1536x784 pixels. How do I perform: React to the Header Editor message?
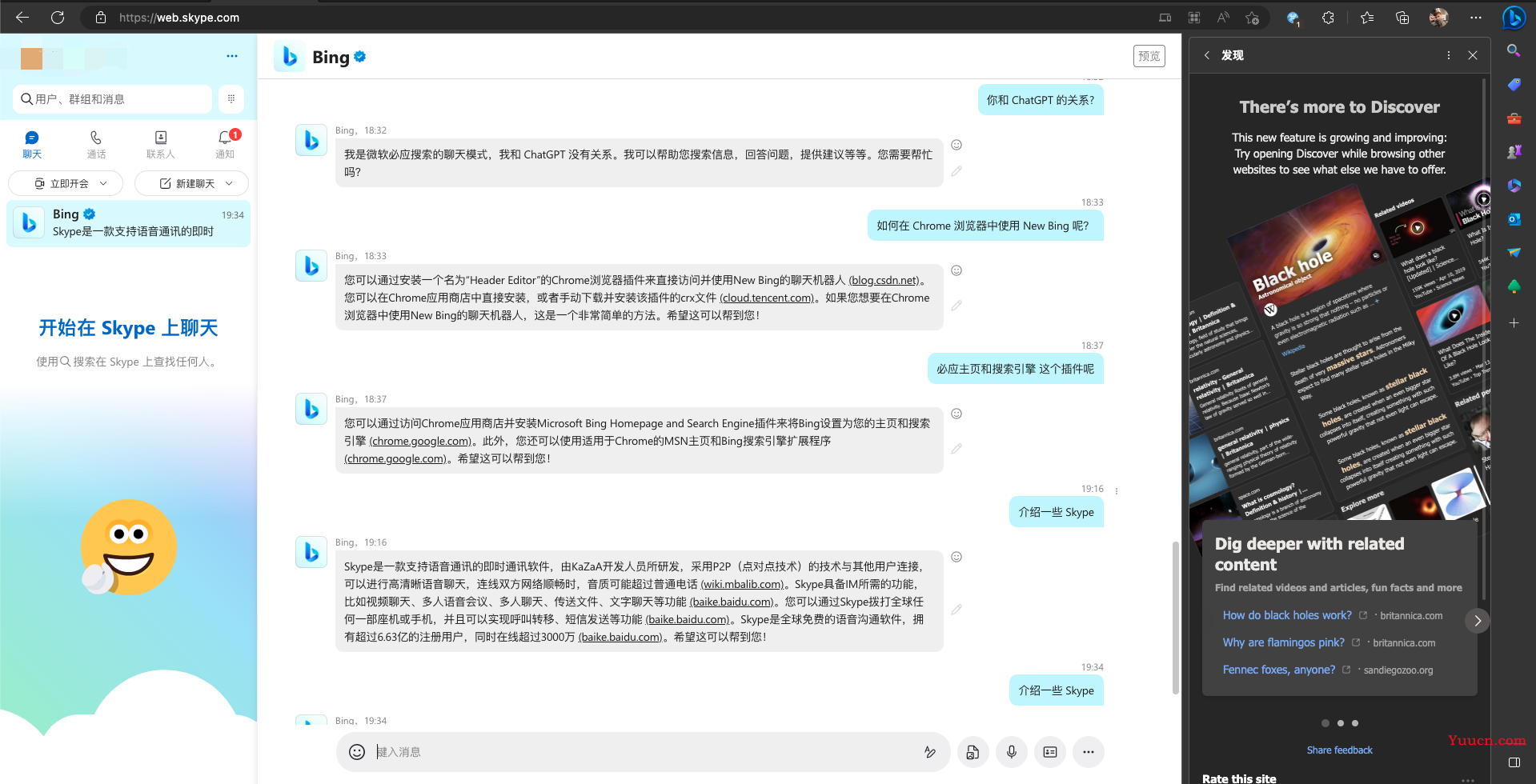click(956, 270)
